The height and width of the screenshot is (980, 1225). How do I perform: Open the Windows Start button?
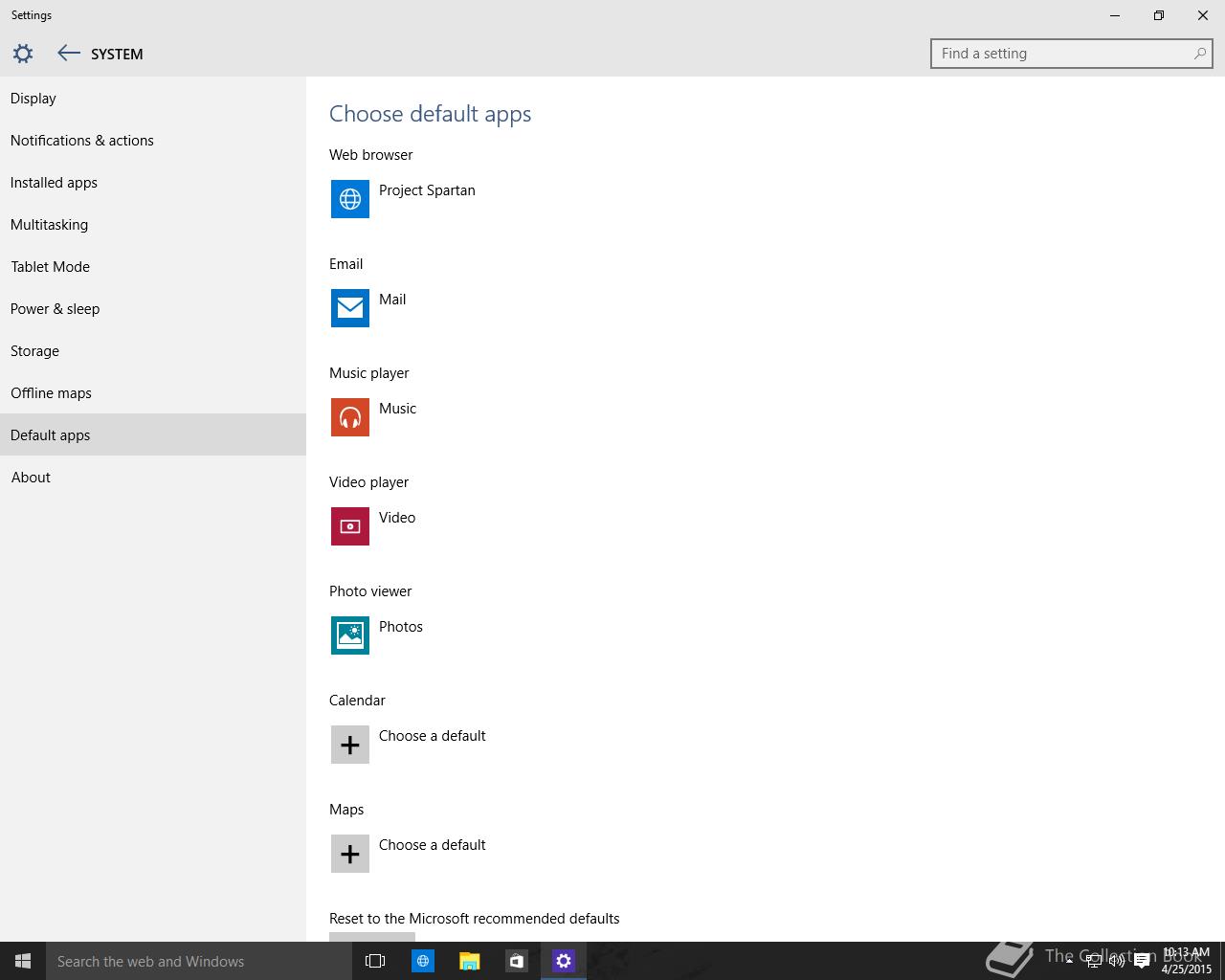pos(23,961)
